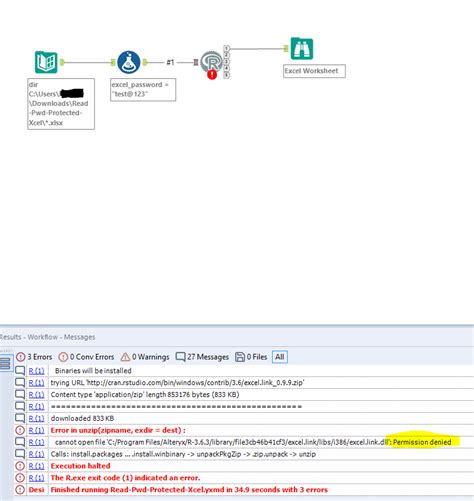The width and height of the screenshot is (474, 501).
Task: Select the Browse tool binoculars icon
Action: (x=302, y=49)
